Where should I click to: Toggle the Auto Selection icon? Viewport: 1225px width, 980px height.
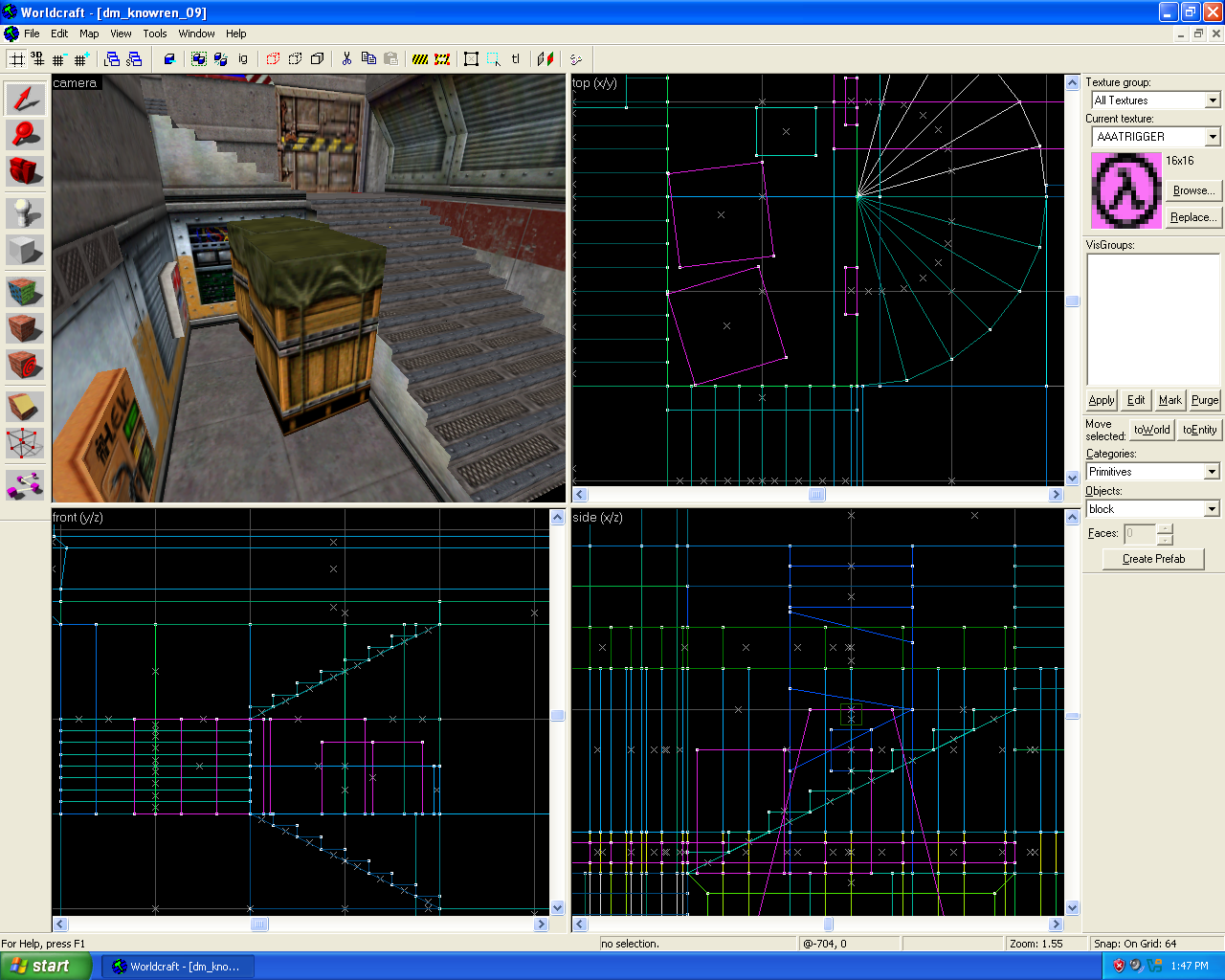click(494, 58)
